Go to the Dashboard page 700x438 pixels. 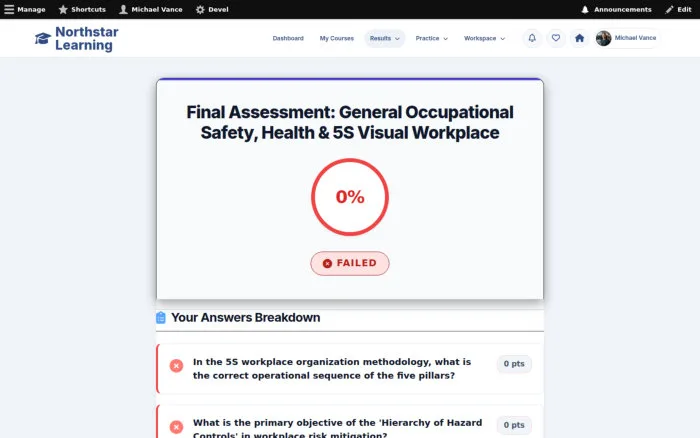(288, 38)
